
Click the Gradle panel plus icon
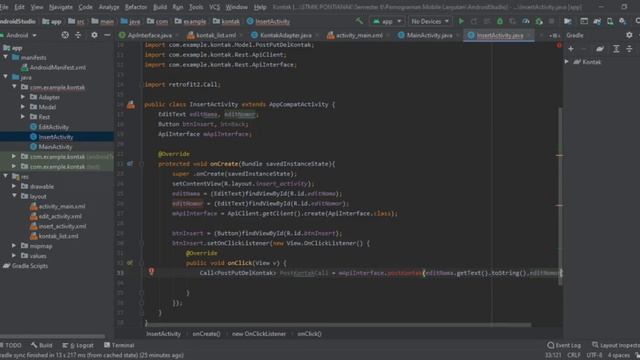click(571, 49)
